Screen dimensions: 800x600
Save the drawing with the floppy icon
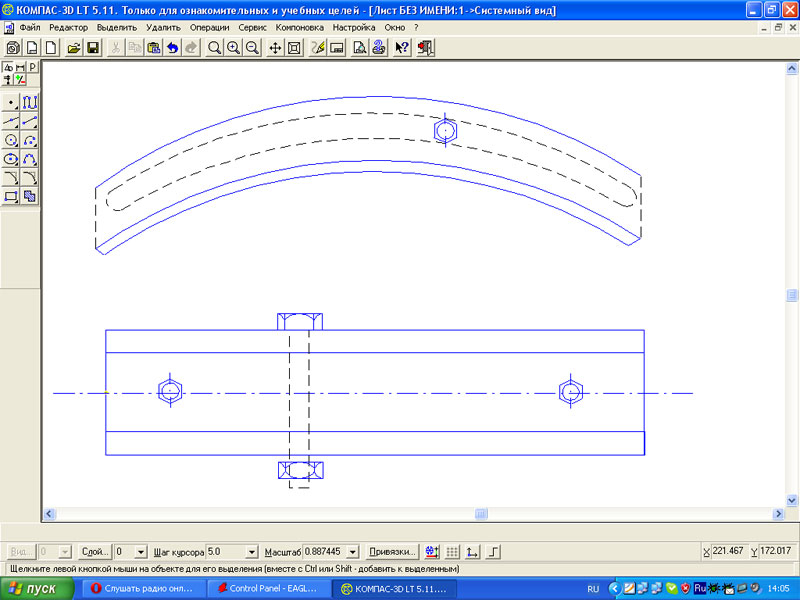point(93,48)
